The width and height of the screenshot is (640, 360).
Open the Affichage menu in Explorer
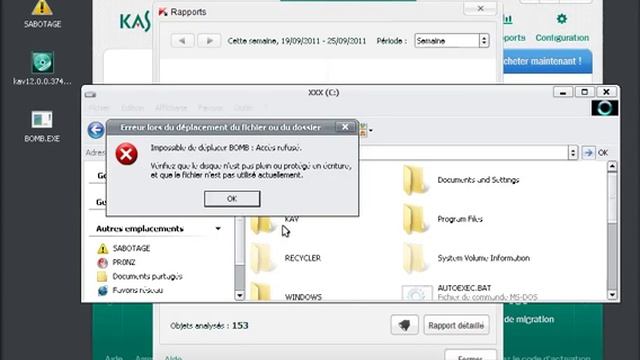pyautogui.click(x=171, y=108)
